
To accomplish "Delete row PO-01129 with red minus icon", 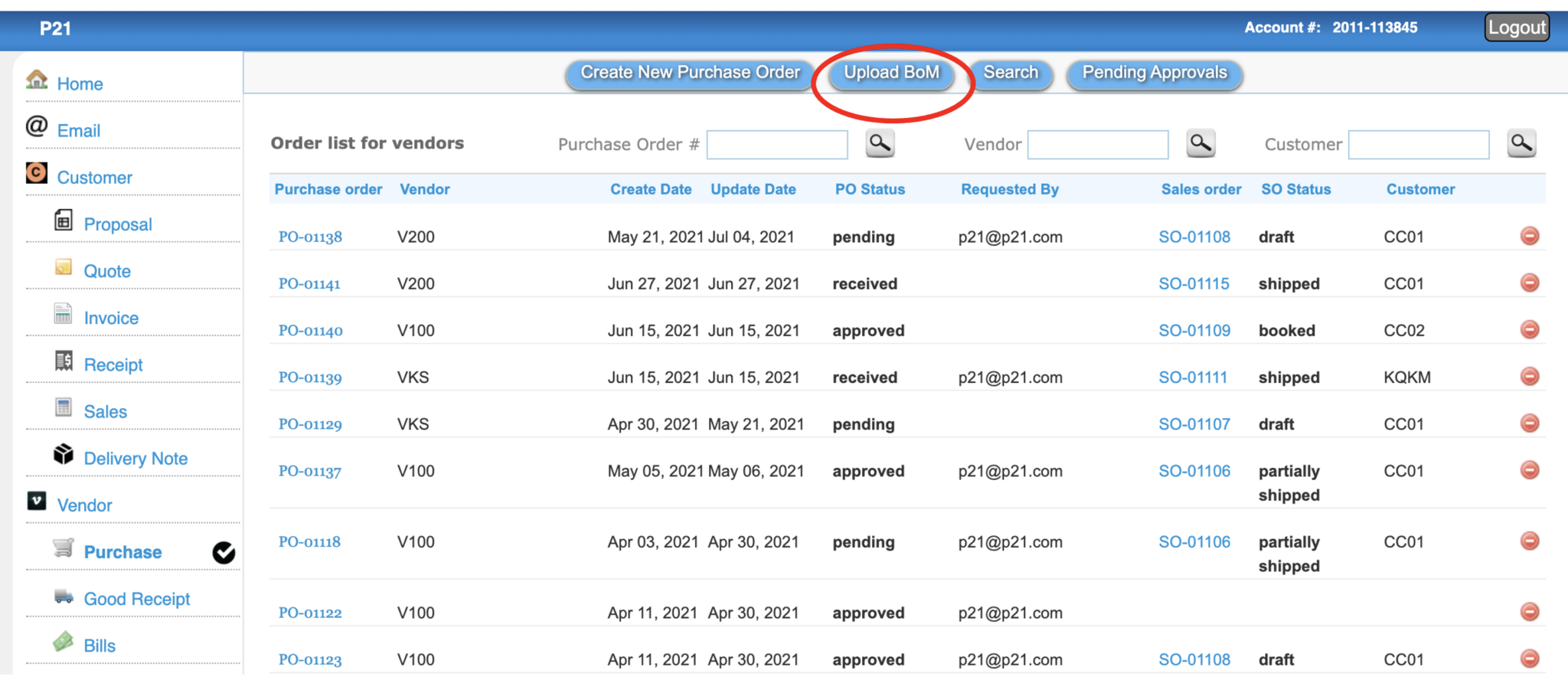I will (1530, 423).
